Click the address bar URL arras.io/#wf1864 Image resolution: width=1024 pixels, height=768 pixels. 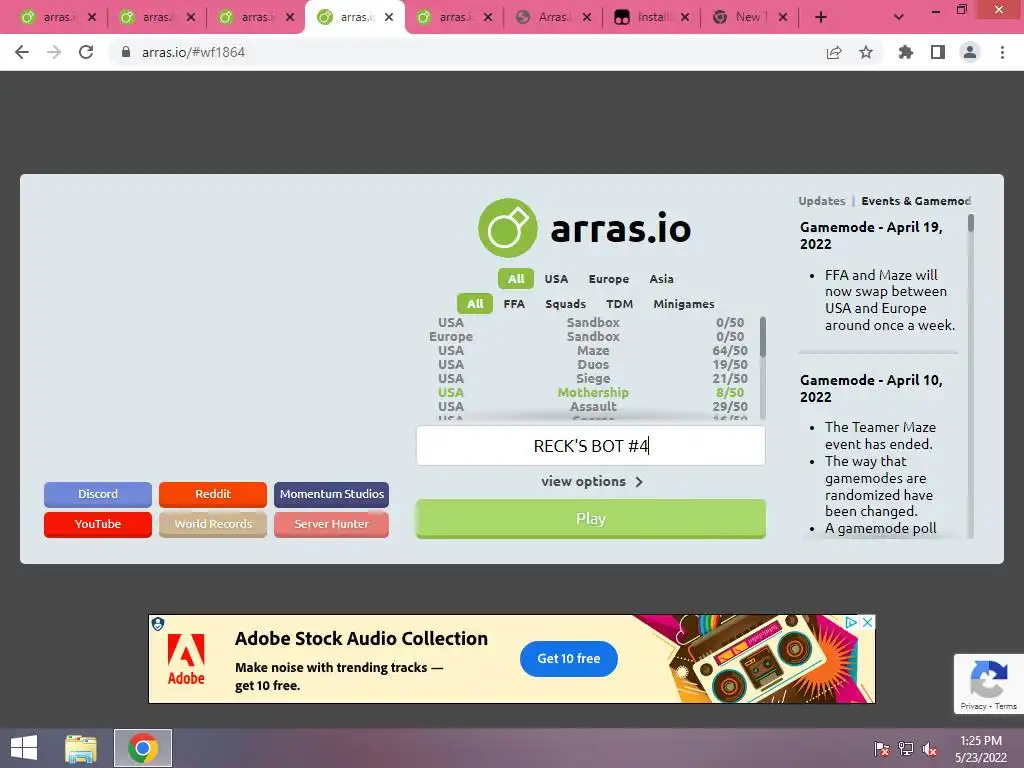(x=193, y=52)
